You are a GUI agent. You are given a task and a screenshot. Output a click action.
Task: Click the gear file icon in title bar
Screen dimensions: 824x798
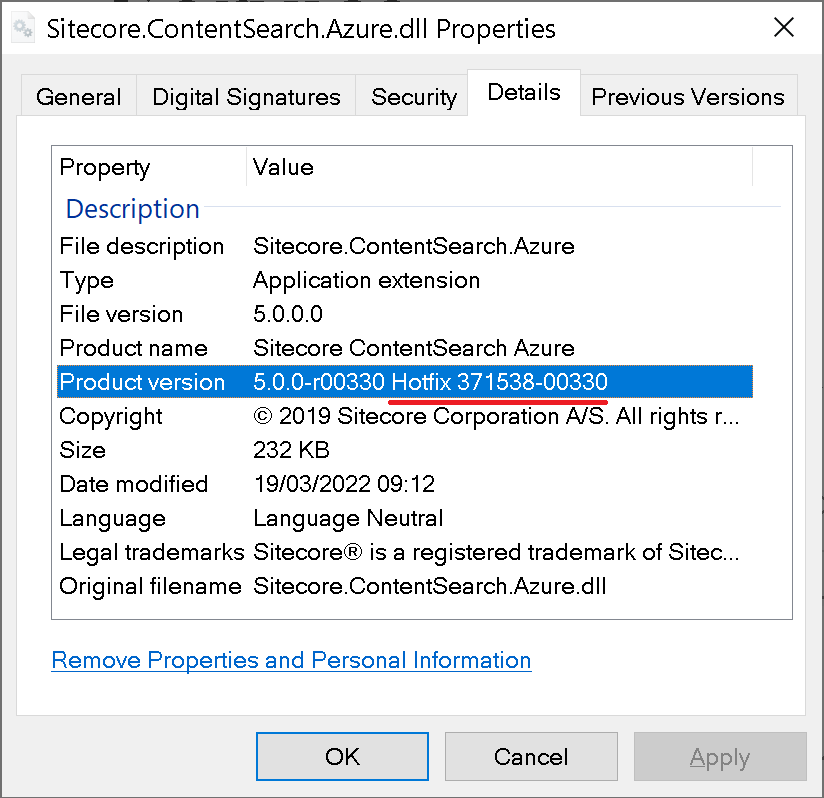(22, 26)
